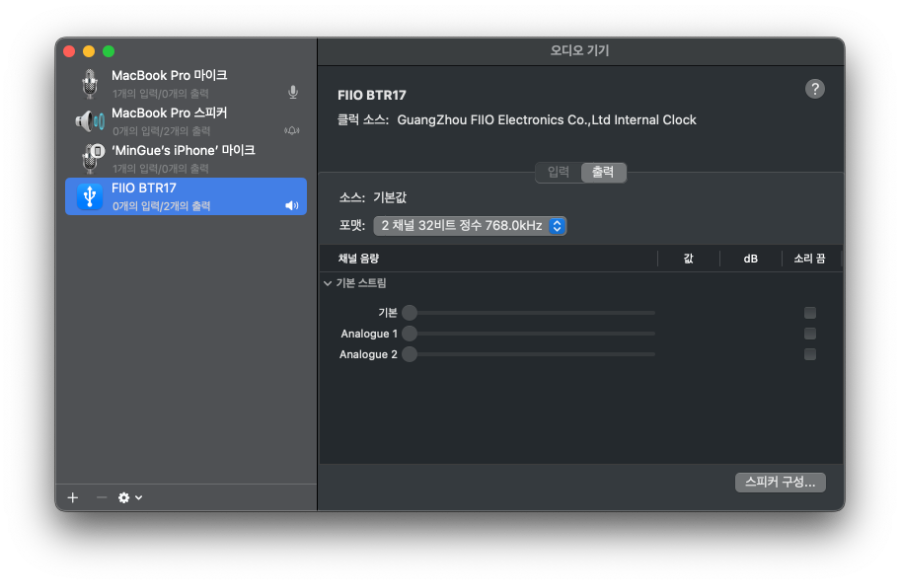
Task: Minimize the window with yellow button
Action: (x=89, y=51)
